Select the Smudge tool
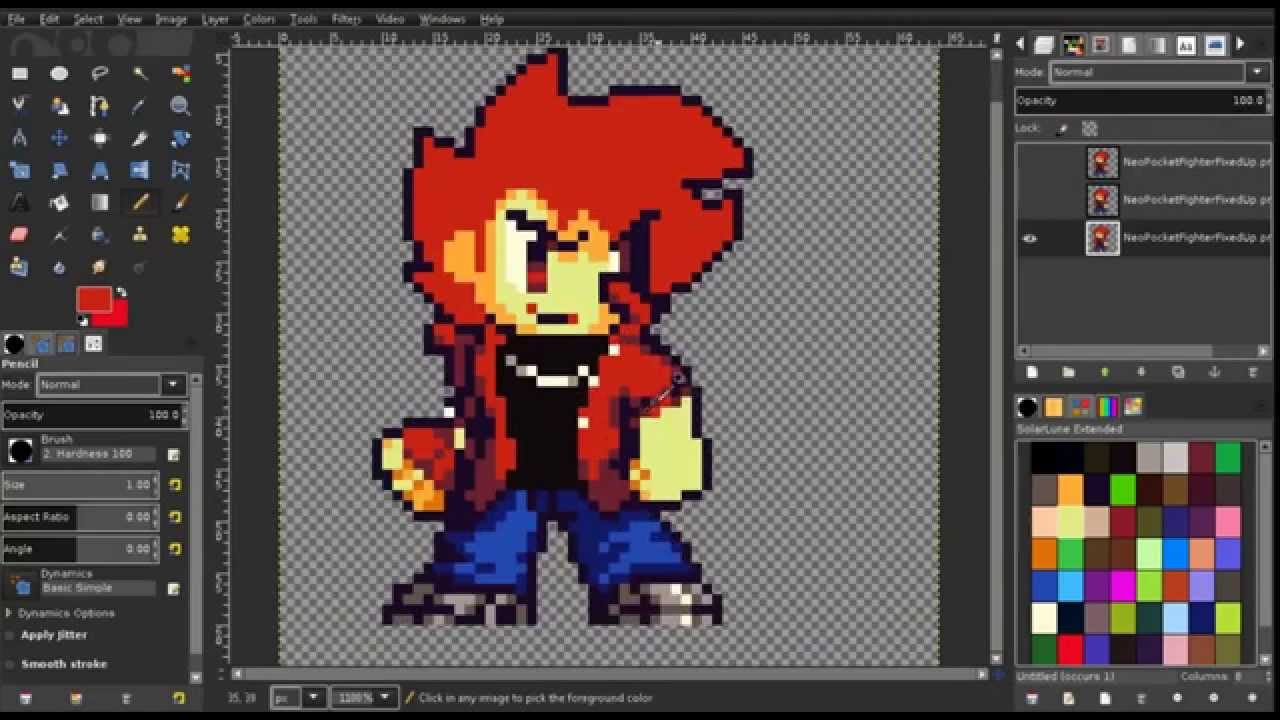Image resolution: width=1280 pixels, height=720 pixels. 100,266
